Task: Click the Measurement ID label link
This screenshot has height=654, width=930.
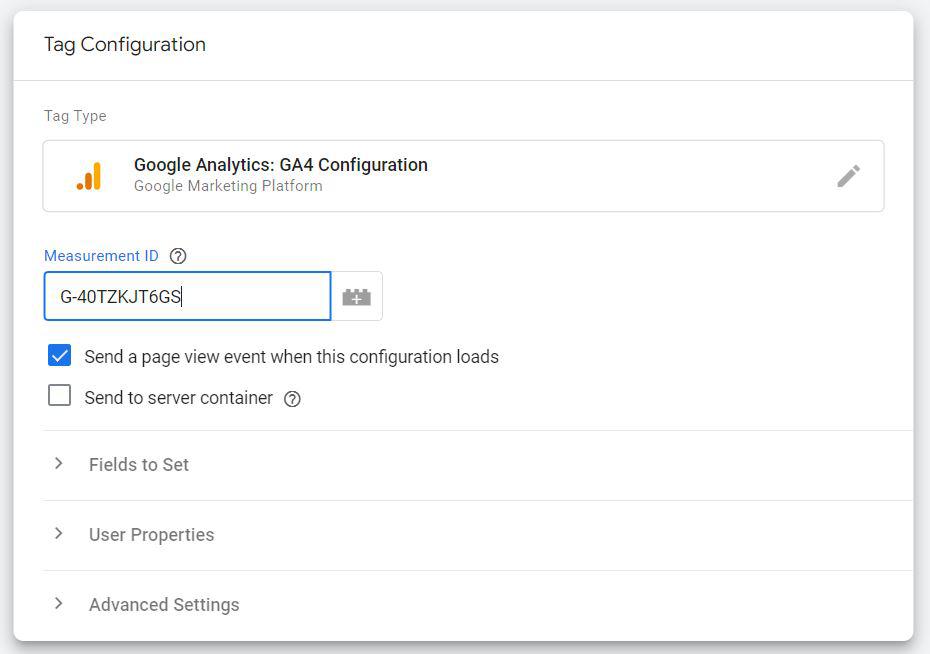Action: tap(100, 255)
